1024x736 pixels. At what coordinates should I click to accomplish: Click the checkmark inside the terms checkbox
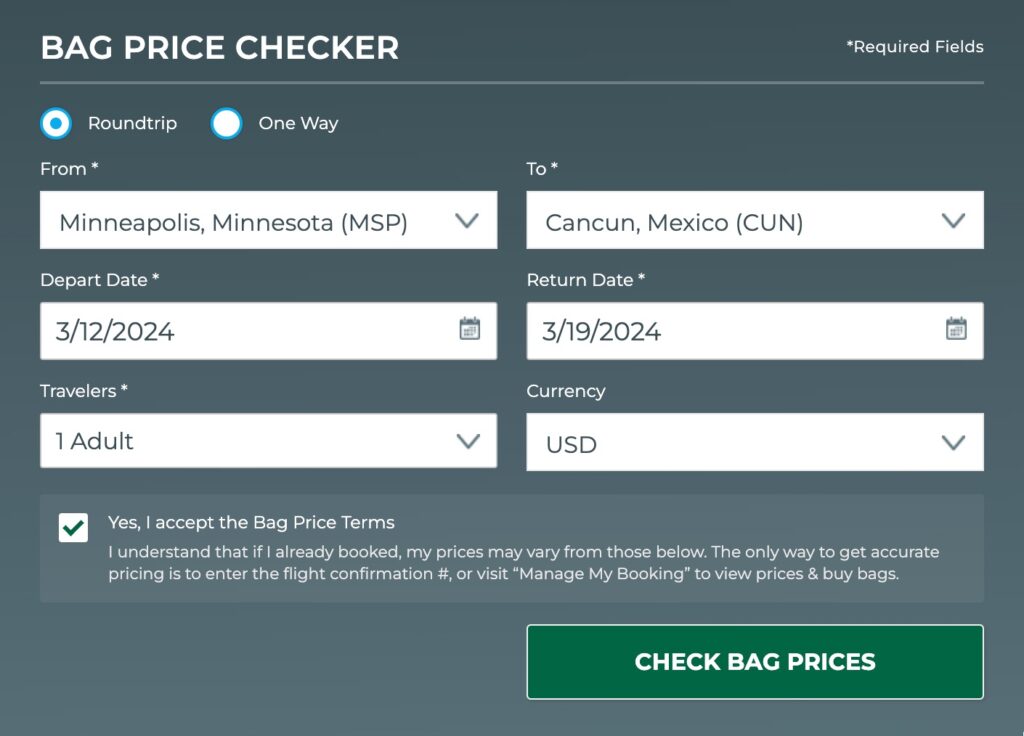(x=73, y=528)
